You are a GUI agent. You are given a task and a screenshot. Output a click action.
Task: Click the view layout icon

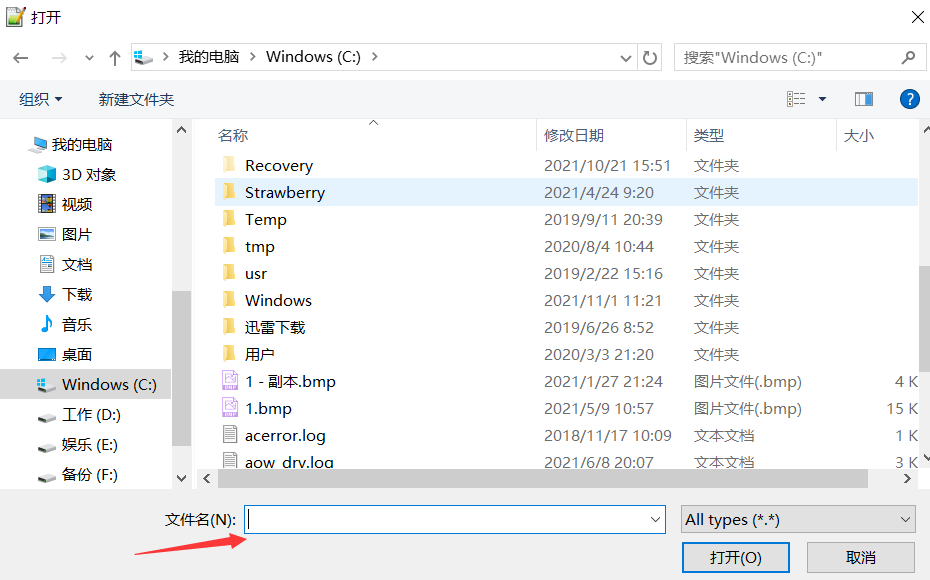(797, 99)
